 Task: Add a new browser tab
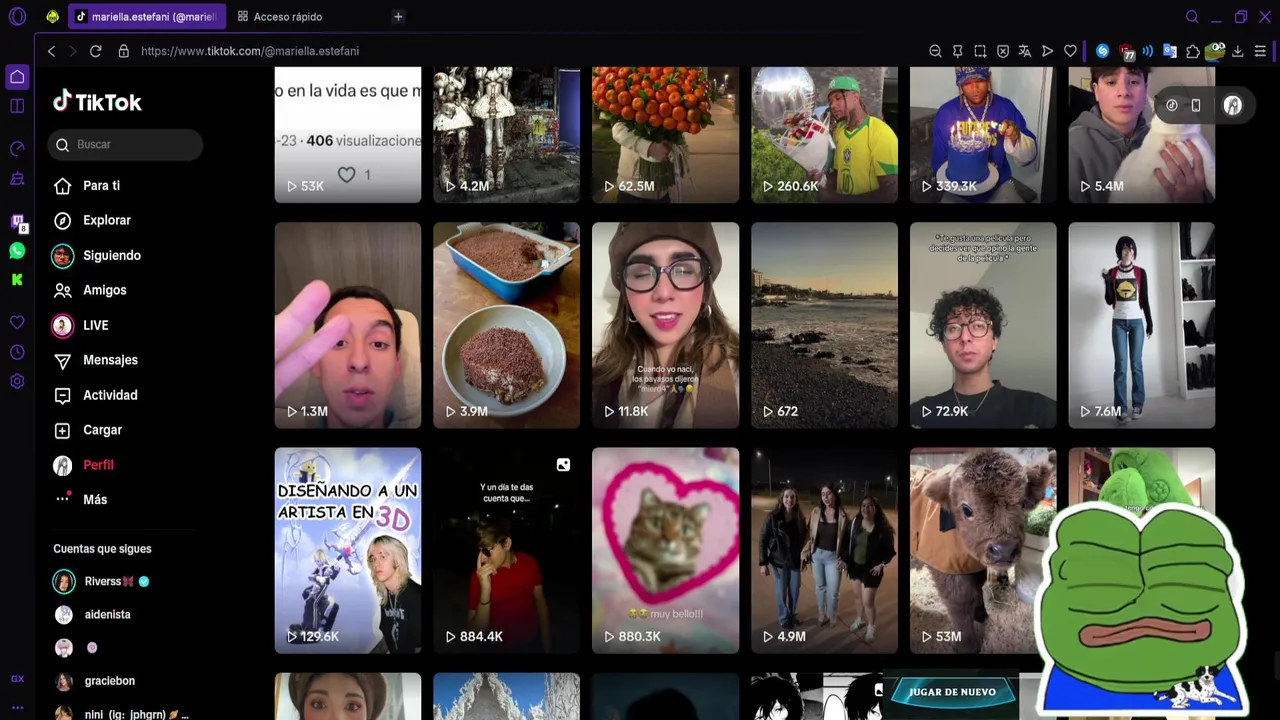pyautogui.click(x=398, y=16)
